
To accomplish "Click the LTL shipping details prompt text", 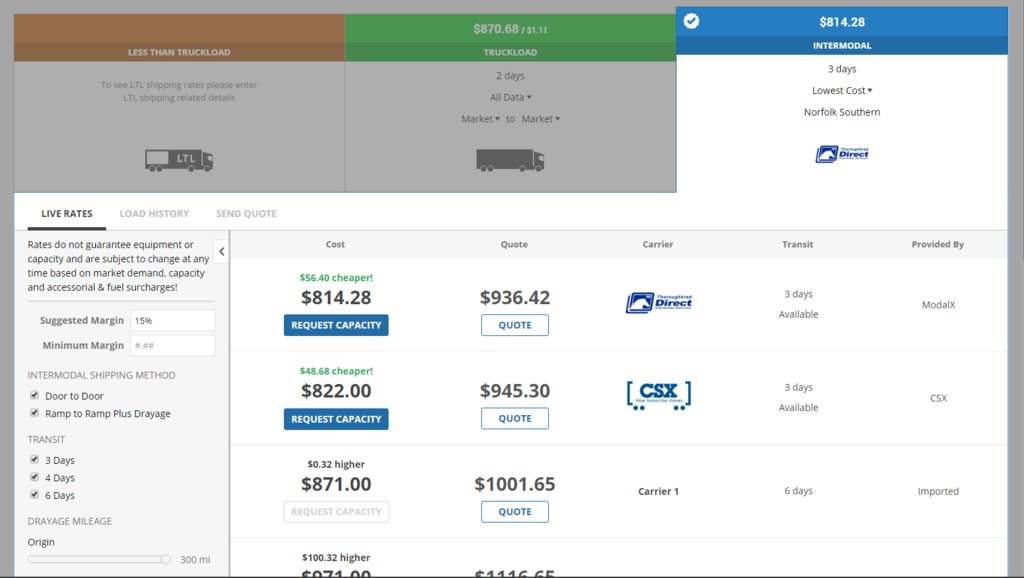I will (179, 91).
